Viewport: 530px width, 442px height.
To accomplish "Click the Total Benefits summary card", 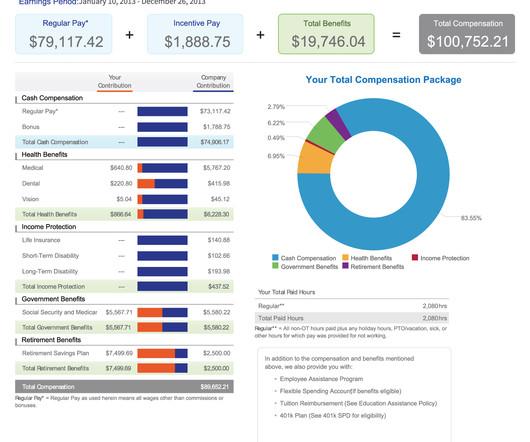I will click(x=326, y=34).
